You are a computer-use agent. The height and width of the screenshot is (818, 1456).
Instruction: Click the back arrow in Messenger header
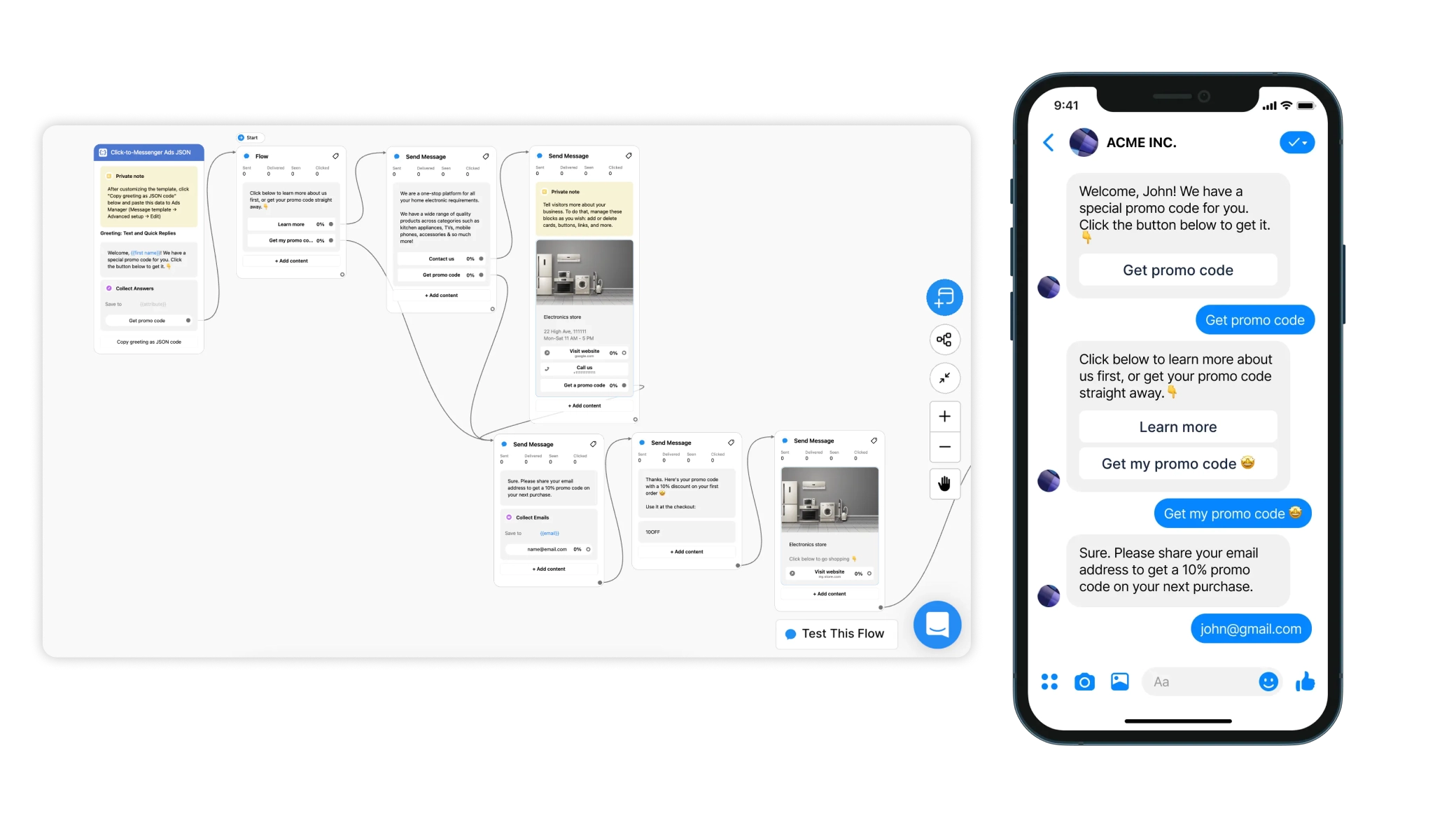click(x=1048, y=142)
